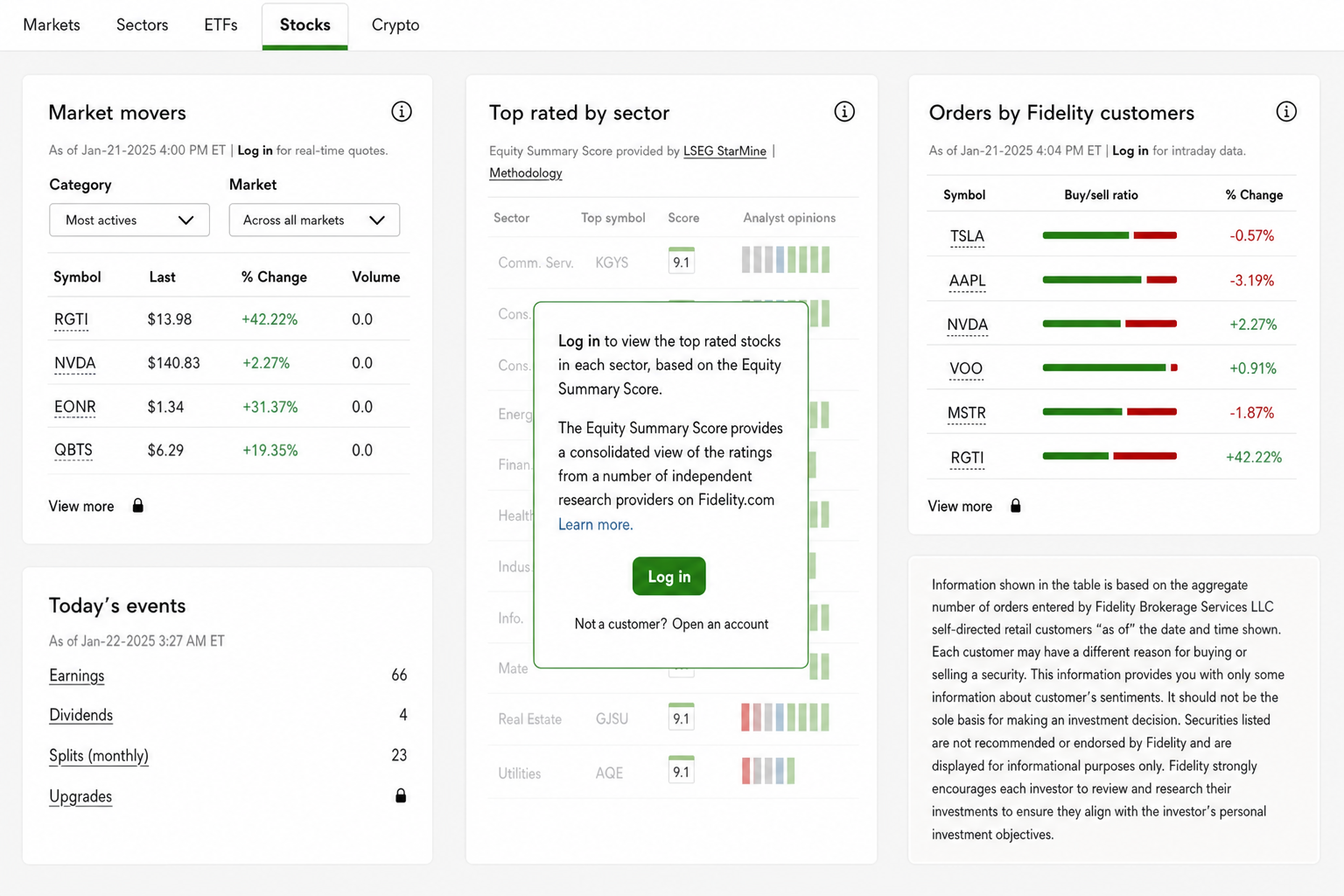Click the +19.35% change value

(x=269, y=451)
